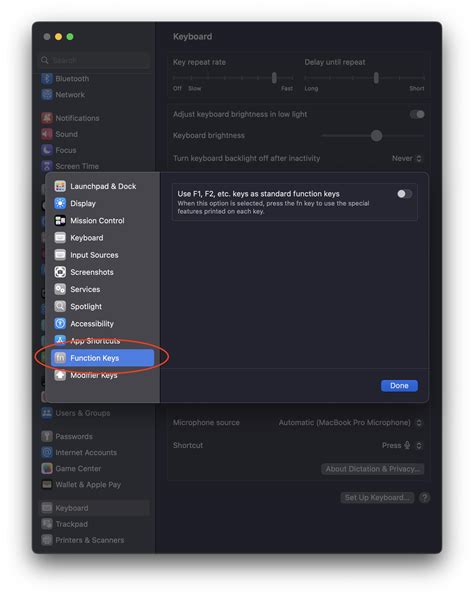Screen dimensions: 474x596
Task: Click the App Shortcuts icon
Action: point(60,341)
